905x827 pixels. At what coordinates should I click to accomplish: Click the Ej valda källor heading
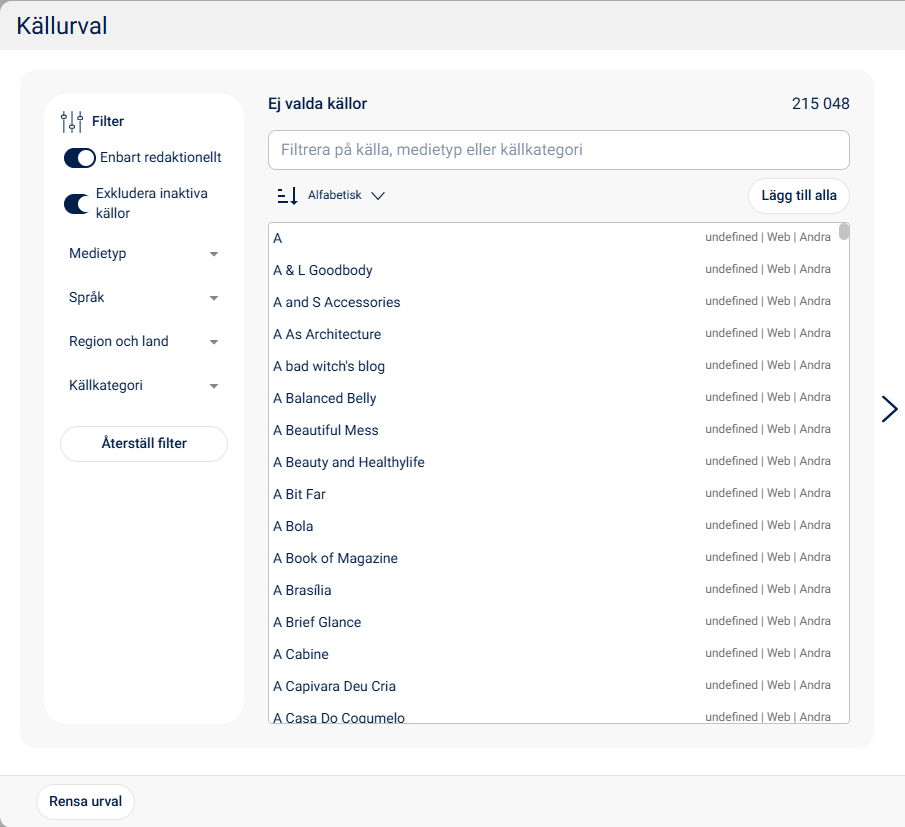pos(317,104)
